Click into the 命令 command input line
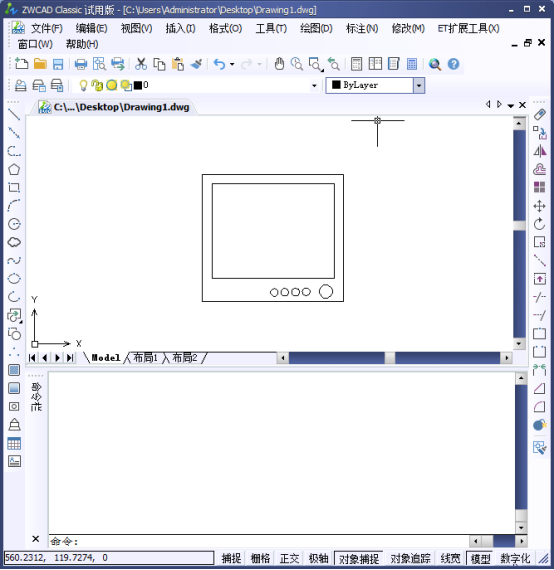 pos(258,541)
